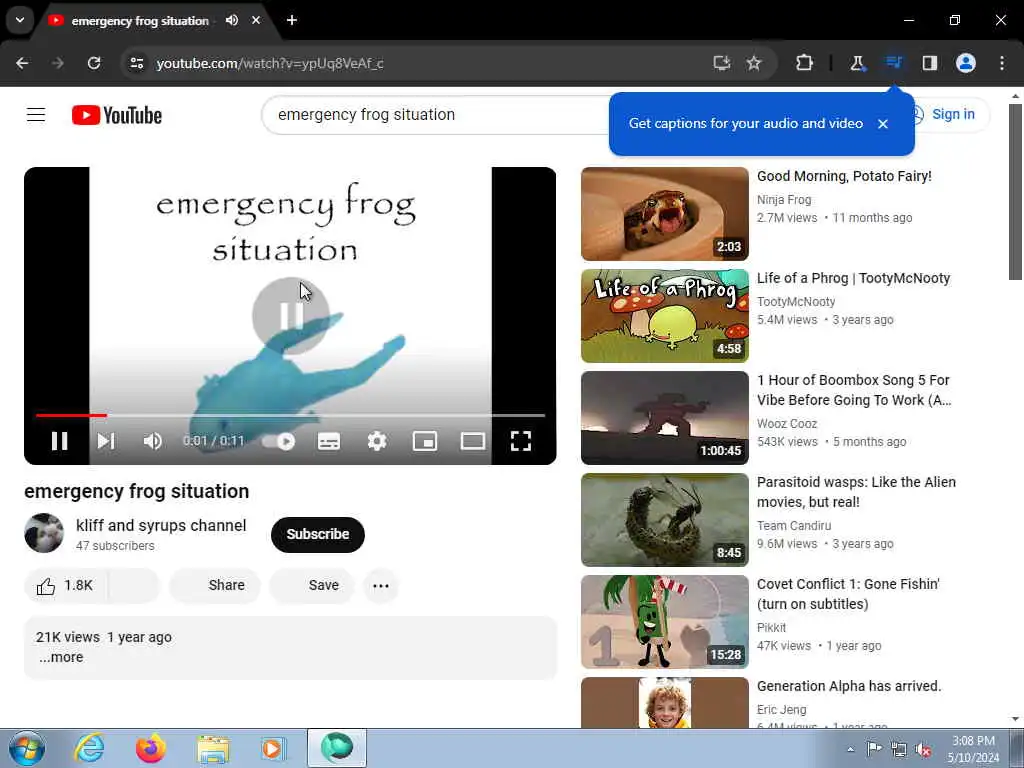Switch to theater mode
The image size is (1024, 768).
tap(473, 441)
